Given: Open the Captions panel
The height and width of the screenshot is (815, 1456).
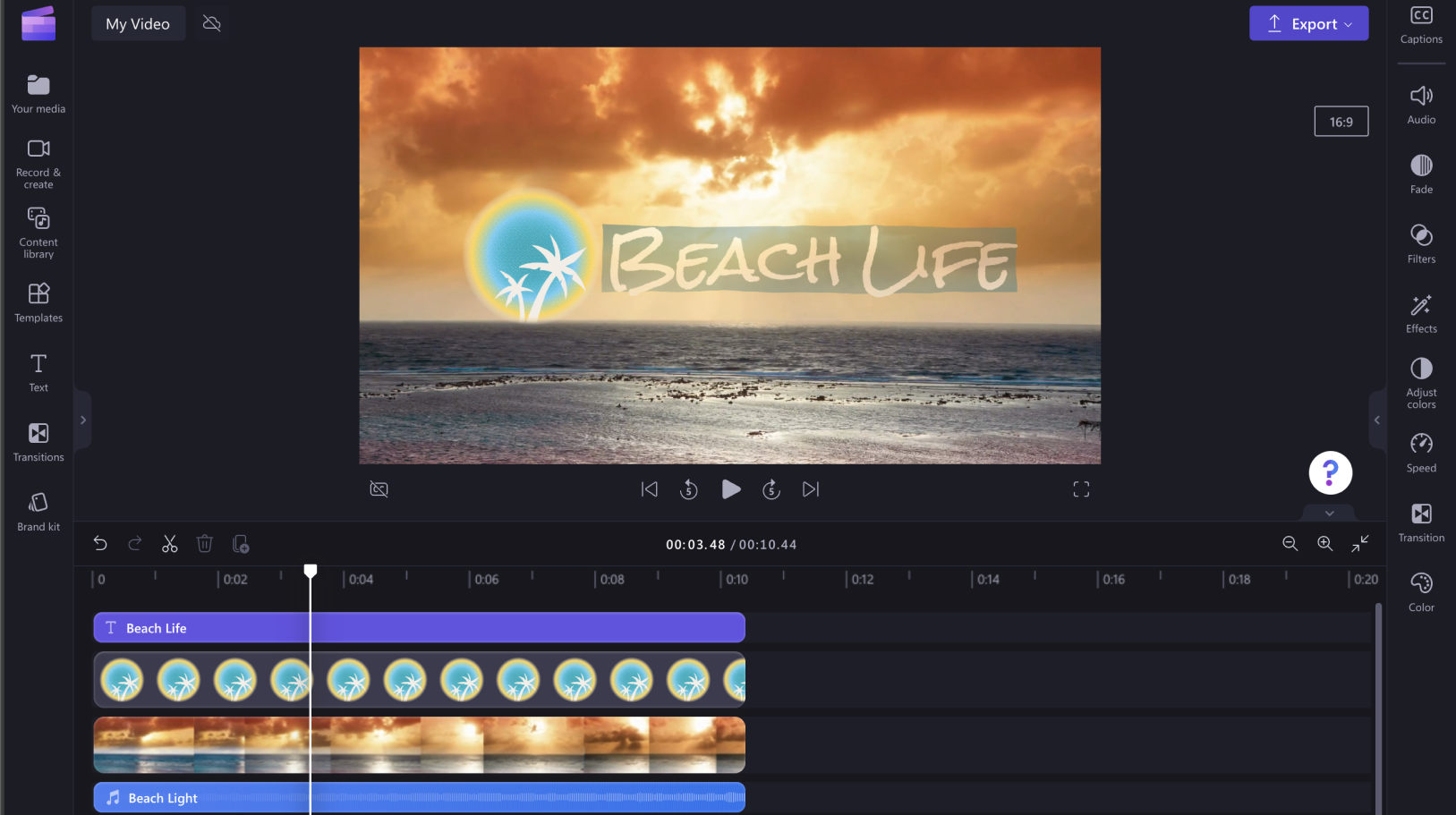Looking at the screenshot, I should 1421,25.
